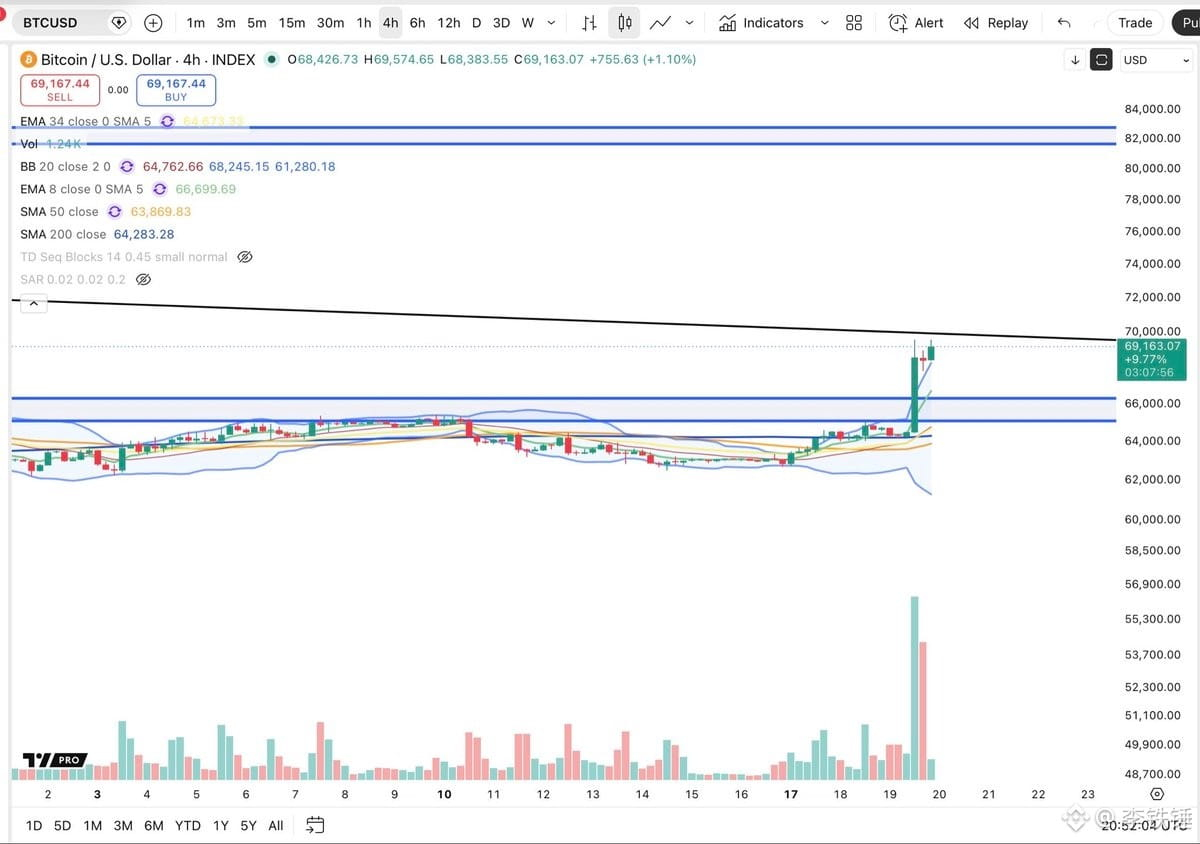Image resolution: width=1200 pixels, height=844 pixels.
Task: Choose the bars chart style icon
Action: point(590,22)
